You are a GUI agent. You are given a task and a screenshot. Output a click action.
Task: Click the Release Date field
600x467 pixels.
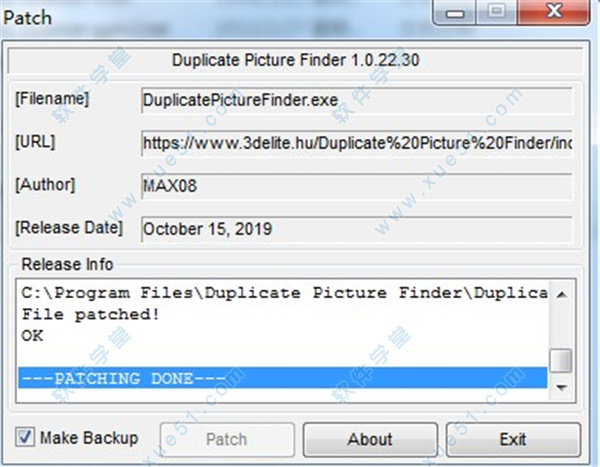coord(357,229)
